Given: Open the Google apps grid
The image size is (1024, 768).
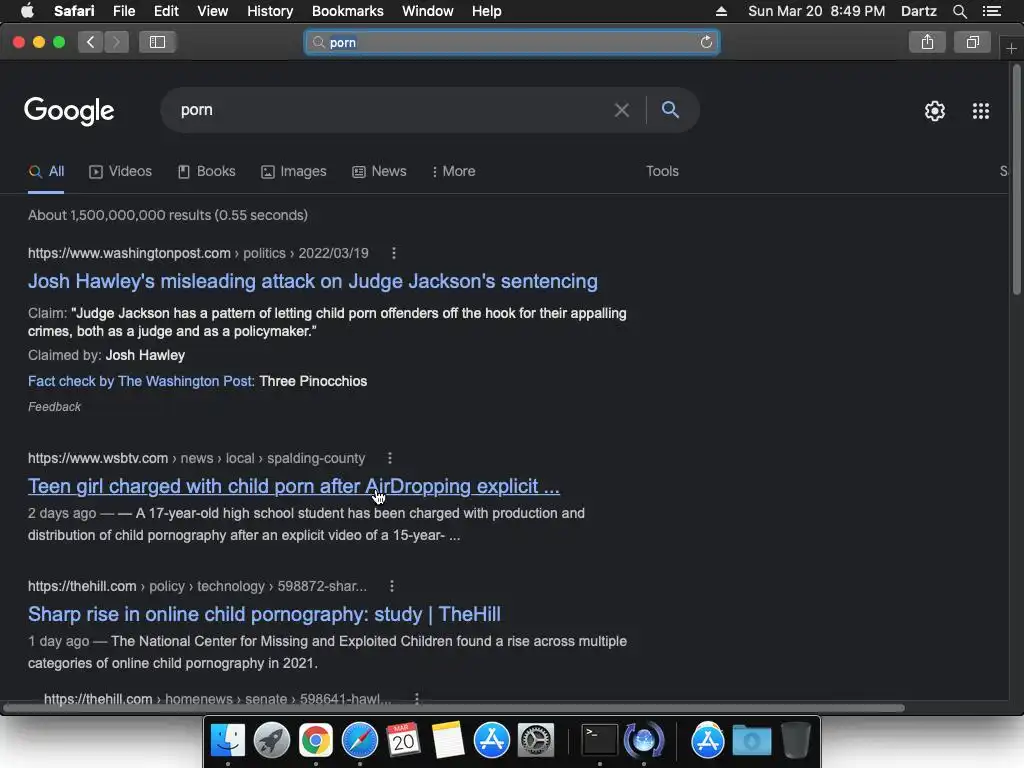Looking at the screenshot, I should click(981, 111).
